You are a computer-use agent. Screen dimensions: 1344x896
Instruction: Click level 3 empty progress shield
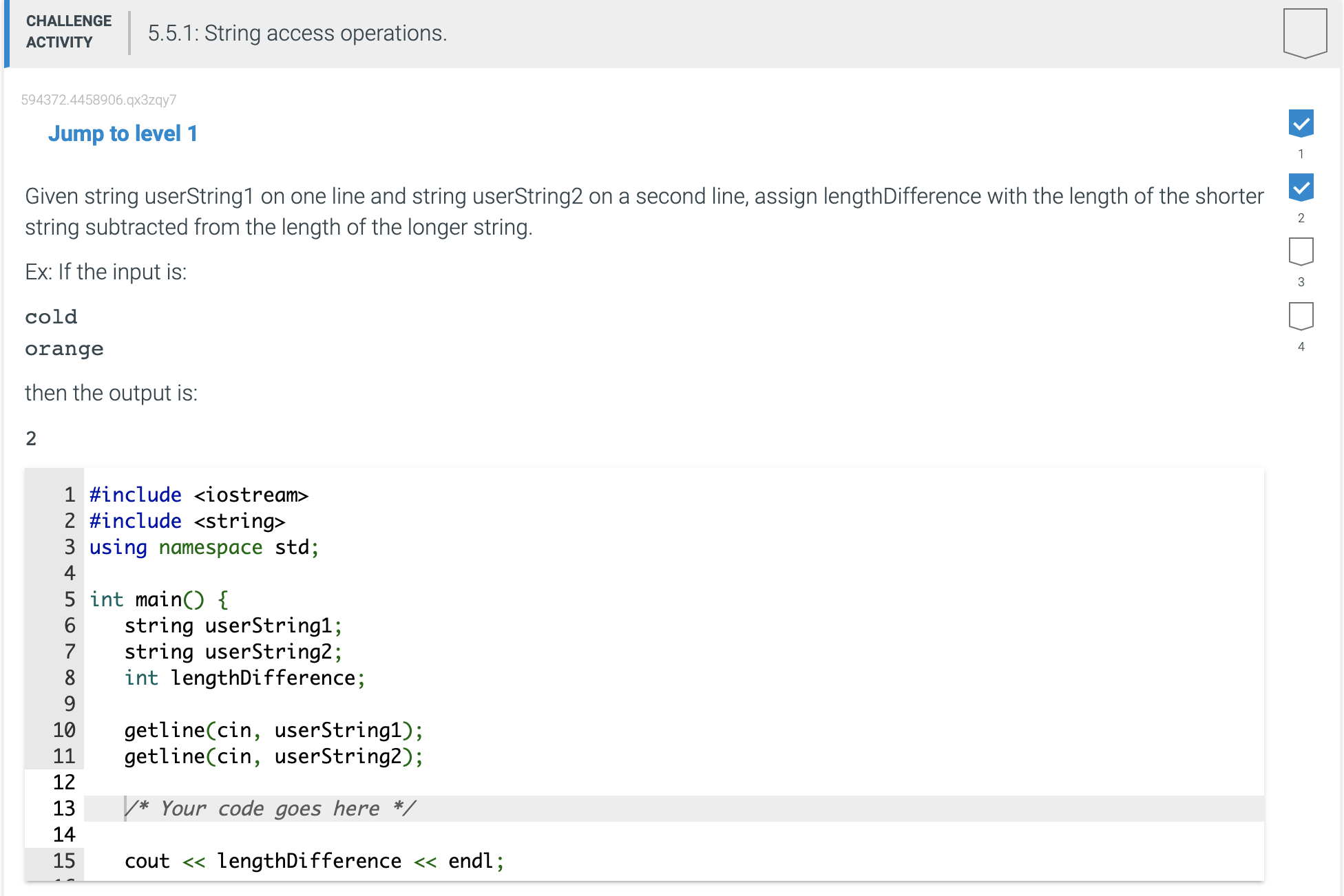pos(1300,253)
